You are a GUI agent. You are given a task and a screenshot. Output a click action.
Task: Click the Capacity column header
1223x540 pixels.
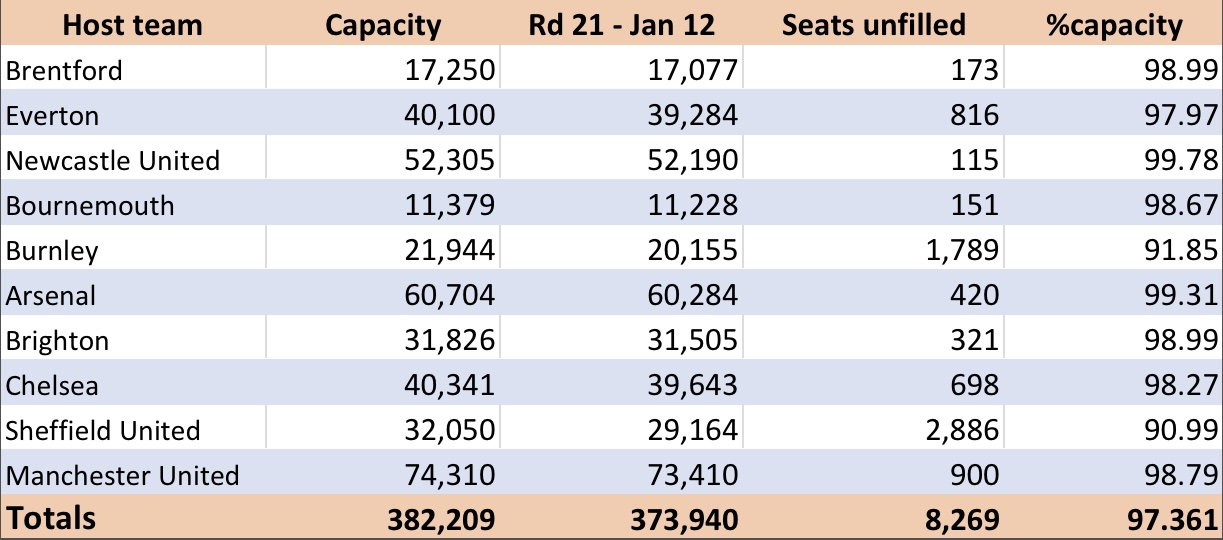pos(383,25)
